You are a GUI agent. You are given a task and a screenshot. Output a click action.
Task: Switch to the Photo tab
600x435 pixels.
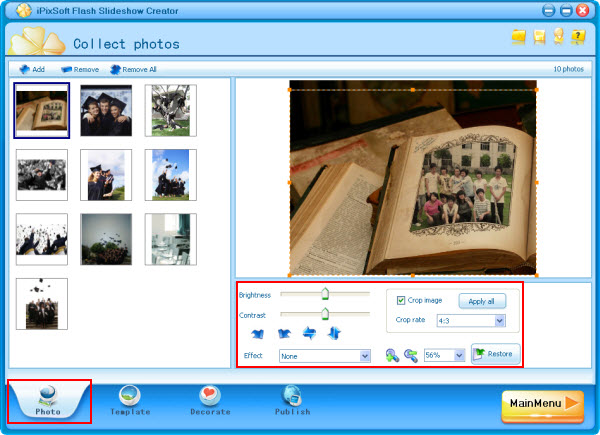coord(48,401)
